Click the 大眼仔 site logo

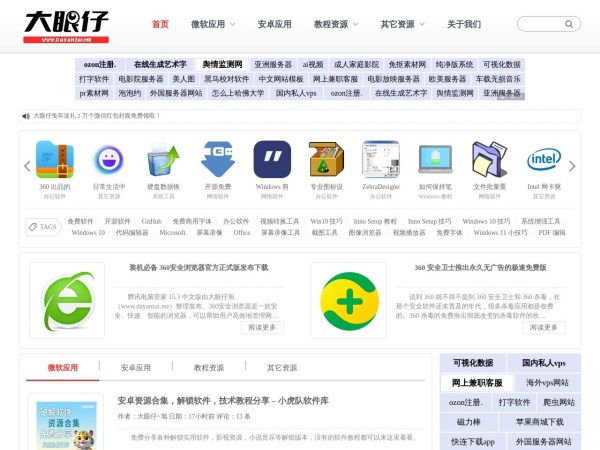tap(67, 24)
